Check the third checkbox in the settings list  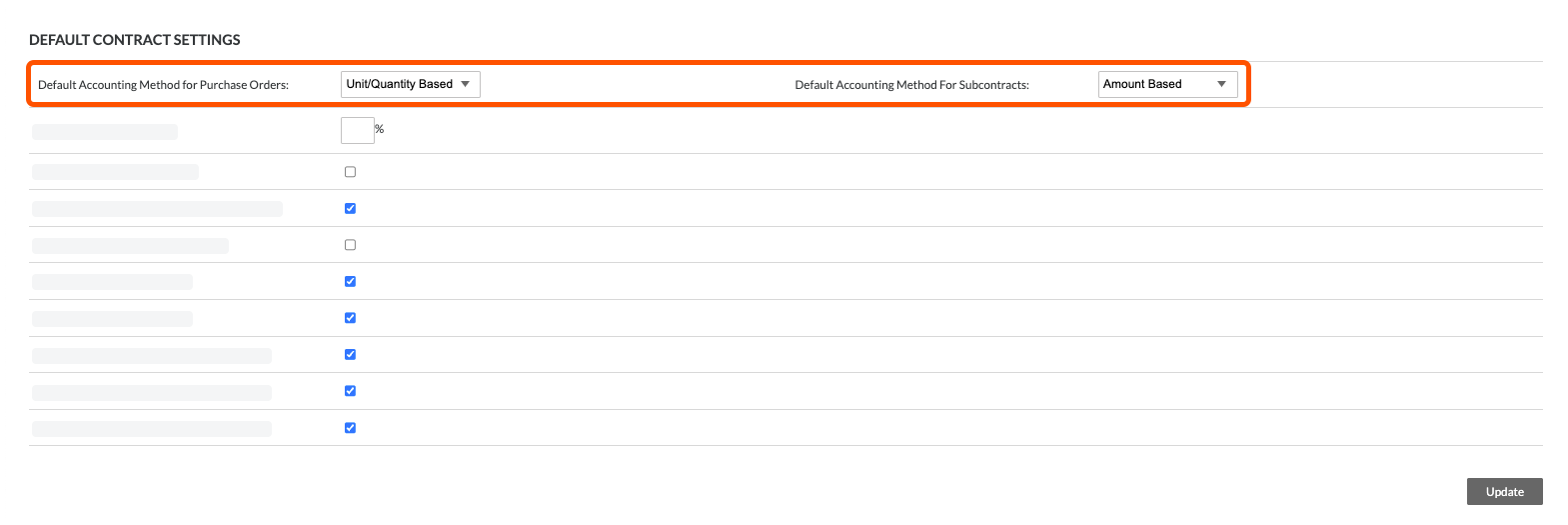click(350, 245)
